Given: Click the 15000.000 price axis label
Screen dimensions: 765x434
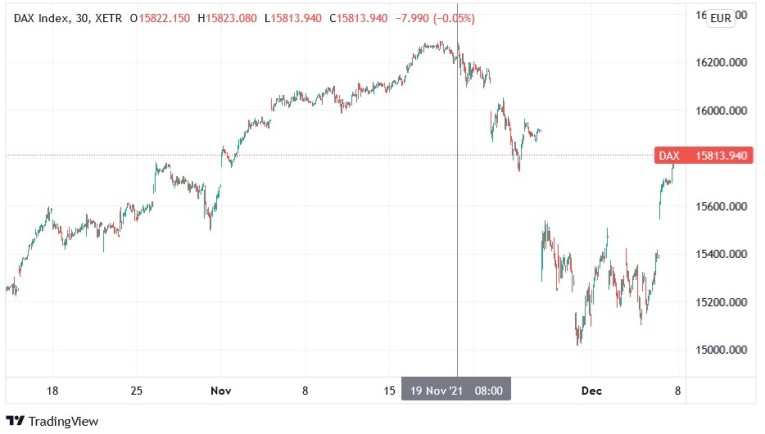Looking at the screenshot, I should pyautogui.click(x=723, y=350).
